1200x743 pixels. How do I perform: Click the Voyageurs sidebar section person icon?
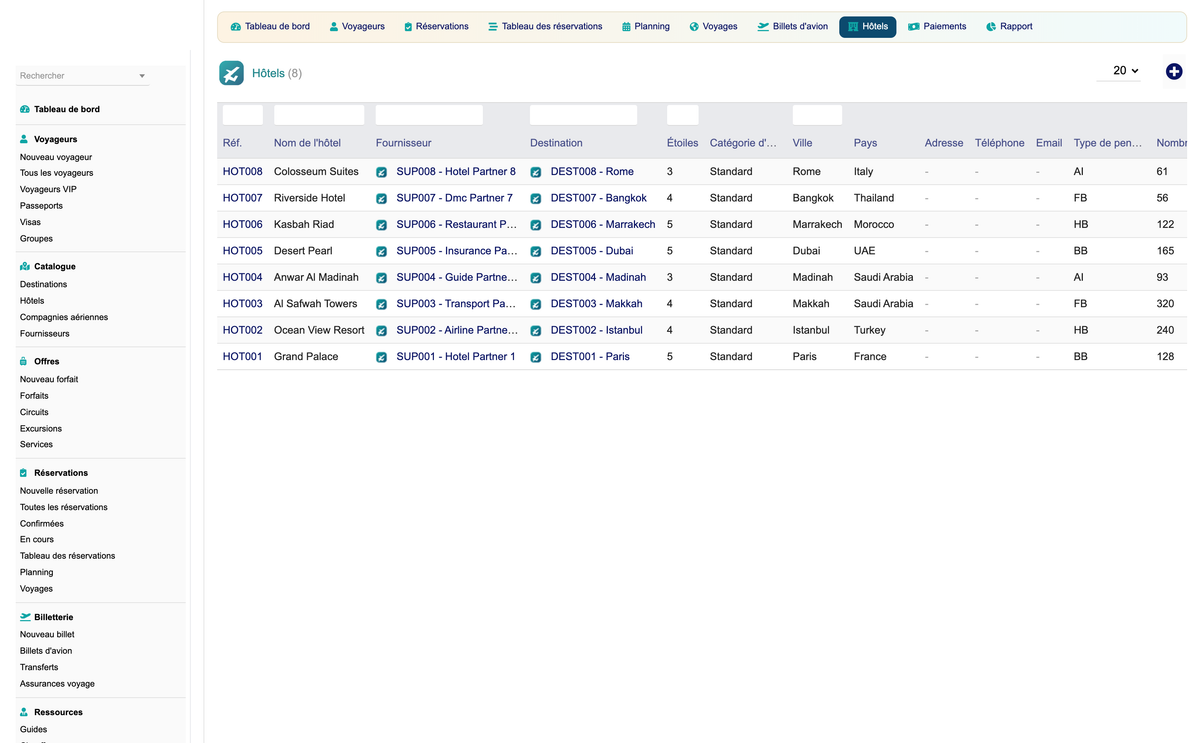coord(24,139)
